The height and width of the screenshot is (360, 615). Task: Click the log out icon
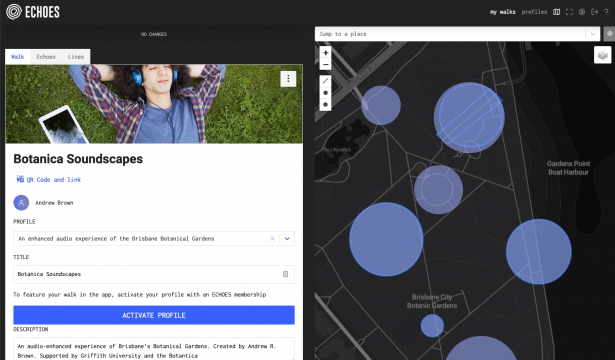594,12
